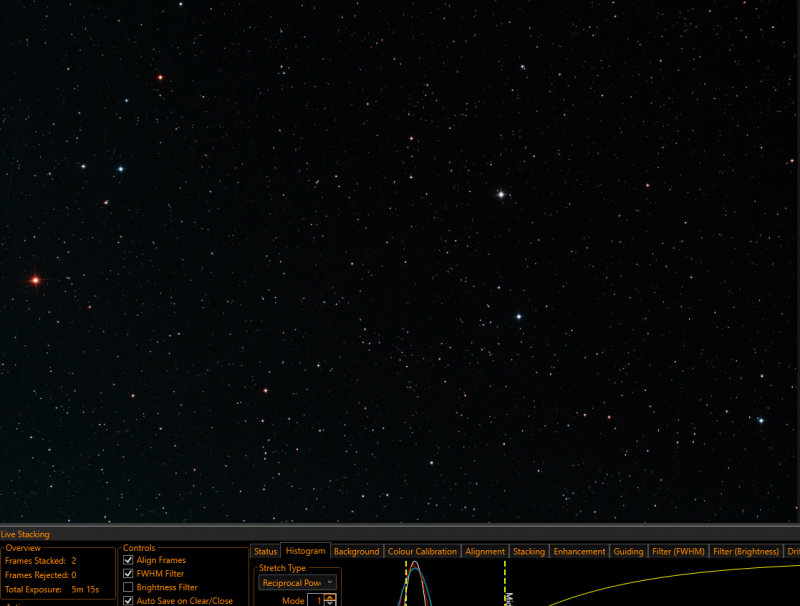Show the Enhancement tab

579,551
